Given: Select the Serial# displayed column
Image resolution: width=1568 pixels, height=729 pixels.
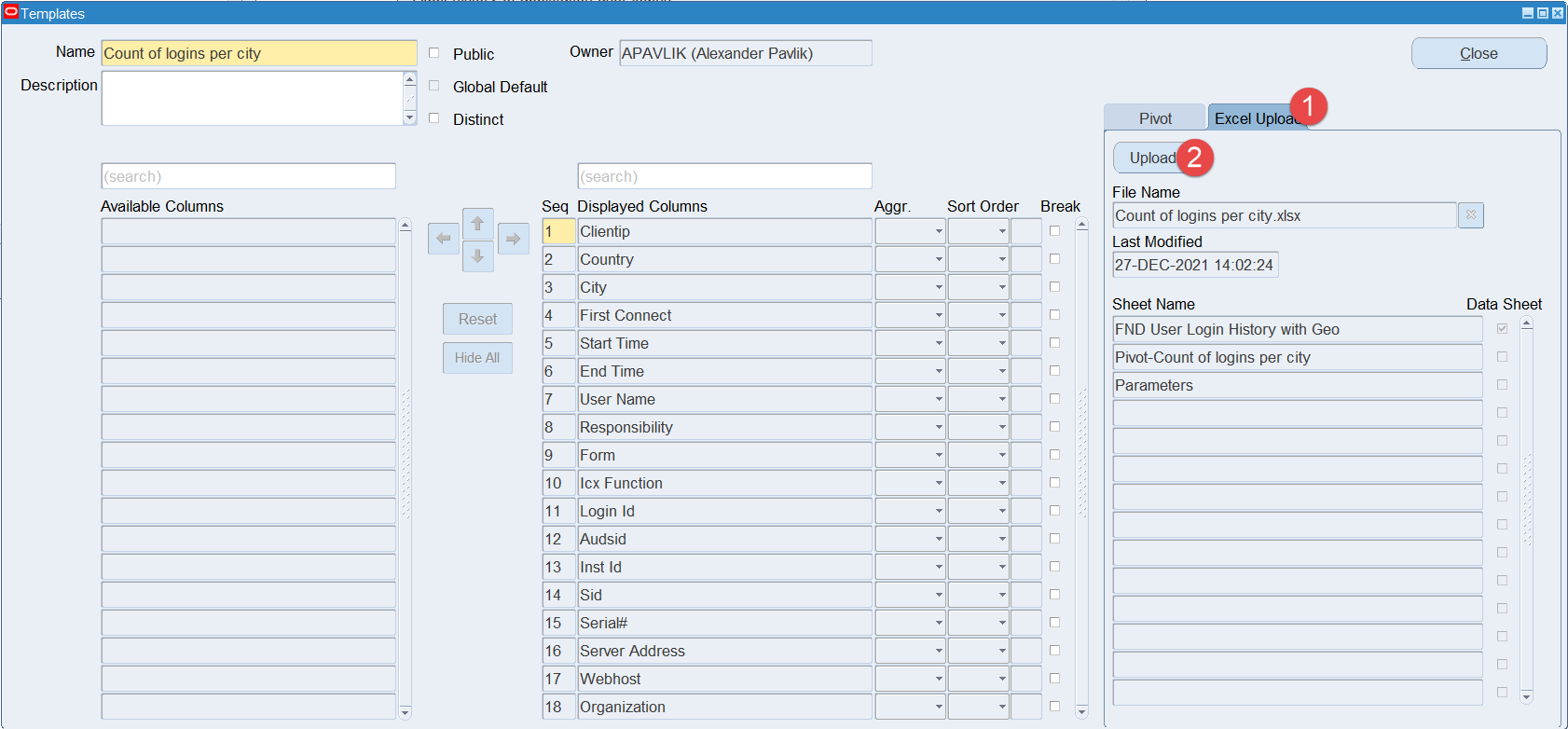Looking at the screenshot, I should pyautogui.click(x=724, y=623).
